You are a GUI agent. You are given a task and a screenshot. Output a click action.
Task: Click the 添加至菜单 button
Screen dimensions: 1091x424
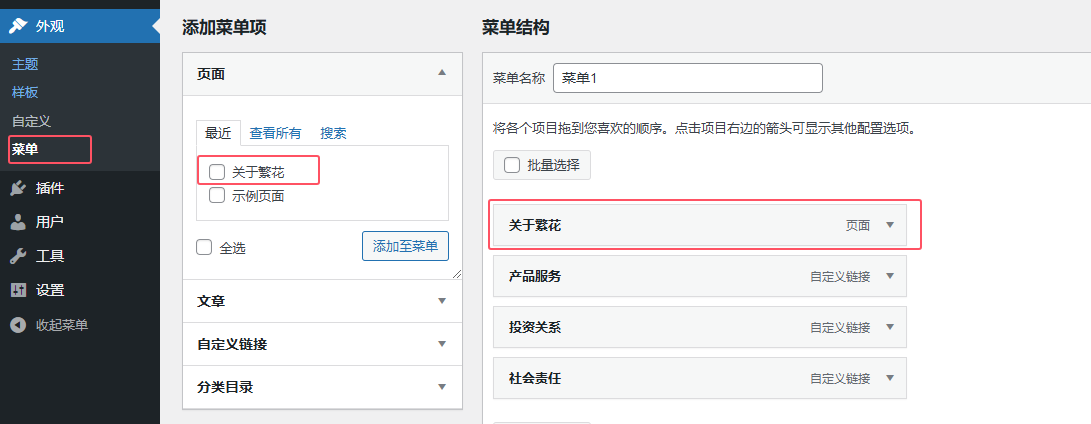click(406, 246)
